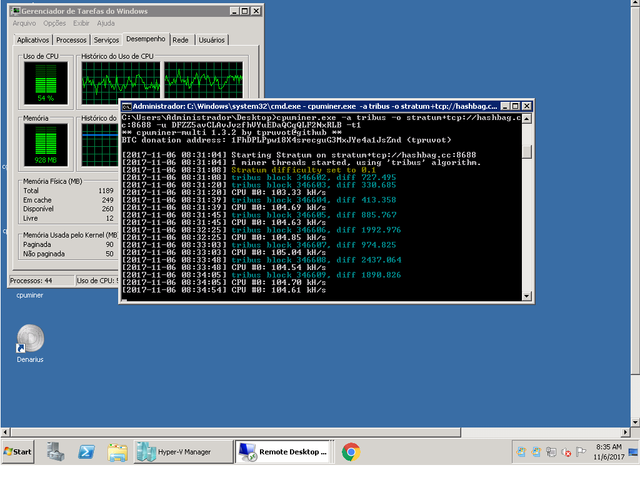Open Google Chrome from taskbar

(351, 452)
